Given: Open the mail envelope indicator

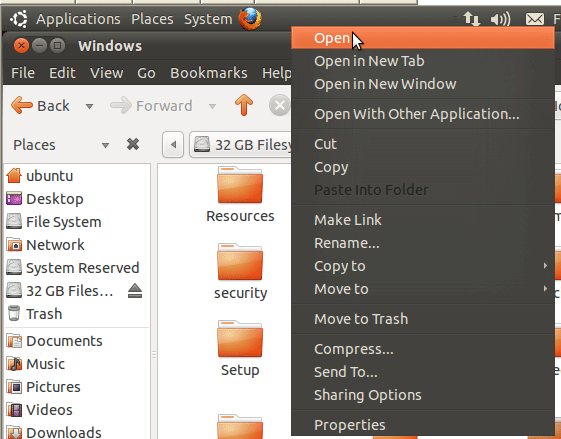Looking at the screenshot, I should 535,19.
